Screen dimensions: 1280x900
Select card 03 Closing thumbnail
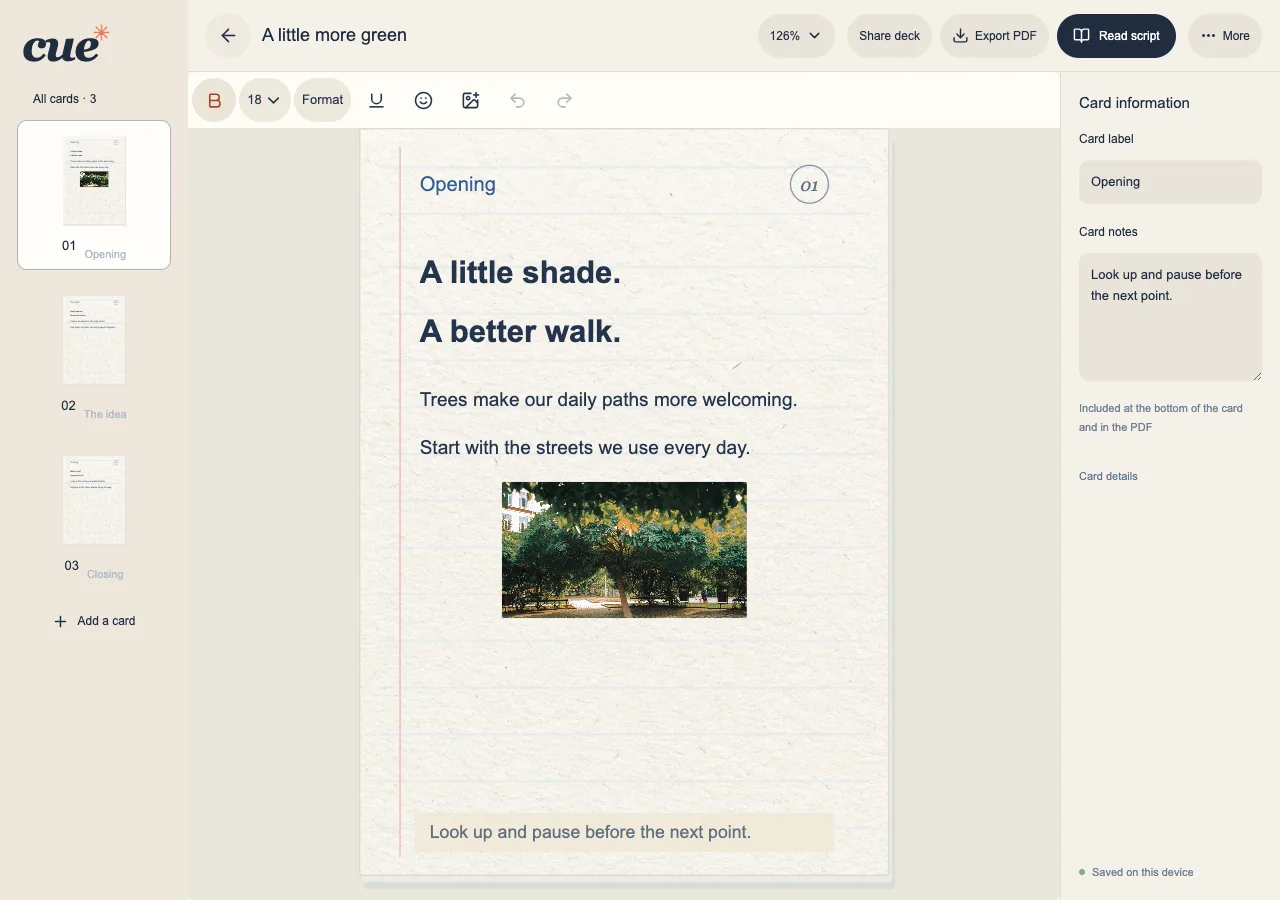pyautogui.click(x=94, y=515)
